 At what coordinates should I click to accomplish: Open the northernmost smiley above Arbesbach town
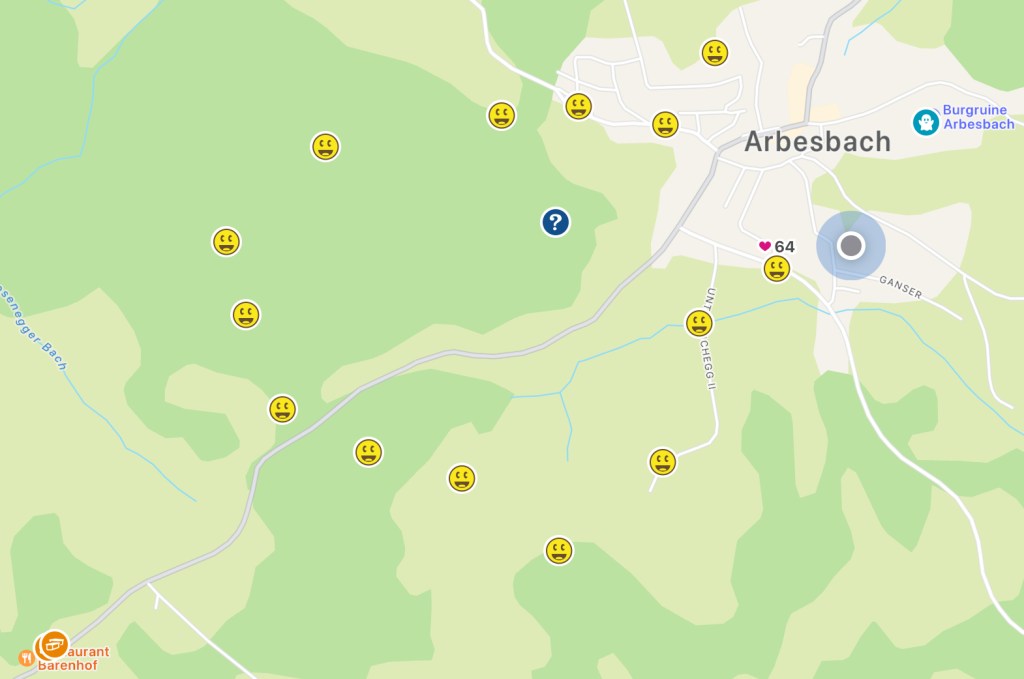(714, 53)
